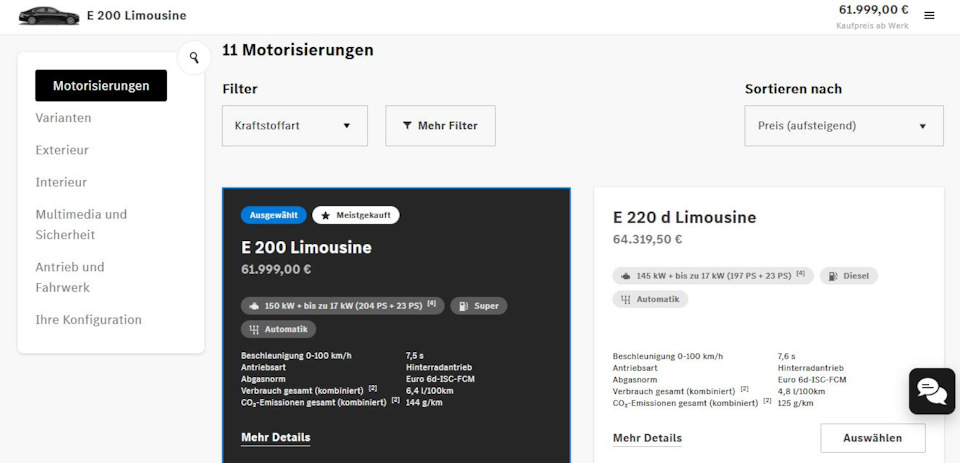Viewport: 960px width, 463px height.
Task: Click the 61.999,00 € price in header
Action: 873,10
